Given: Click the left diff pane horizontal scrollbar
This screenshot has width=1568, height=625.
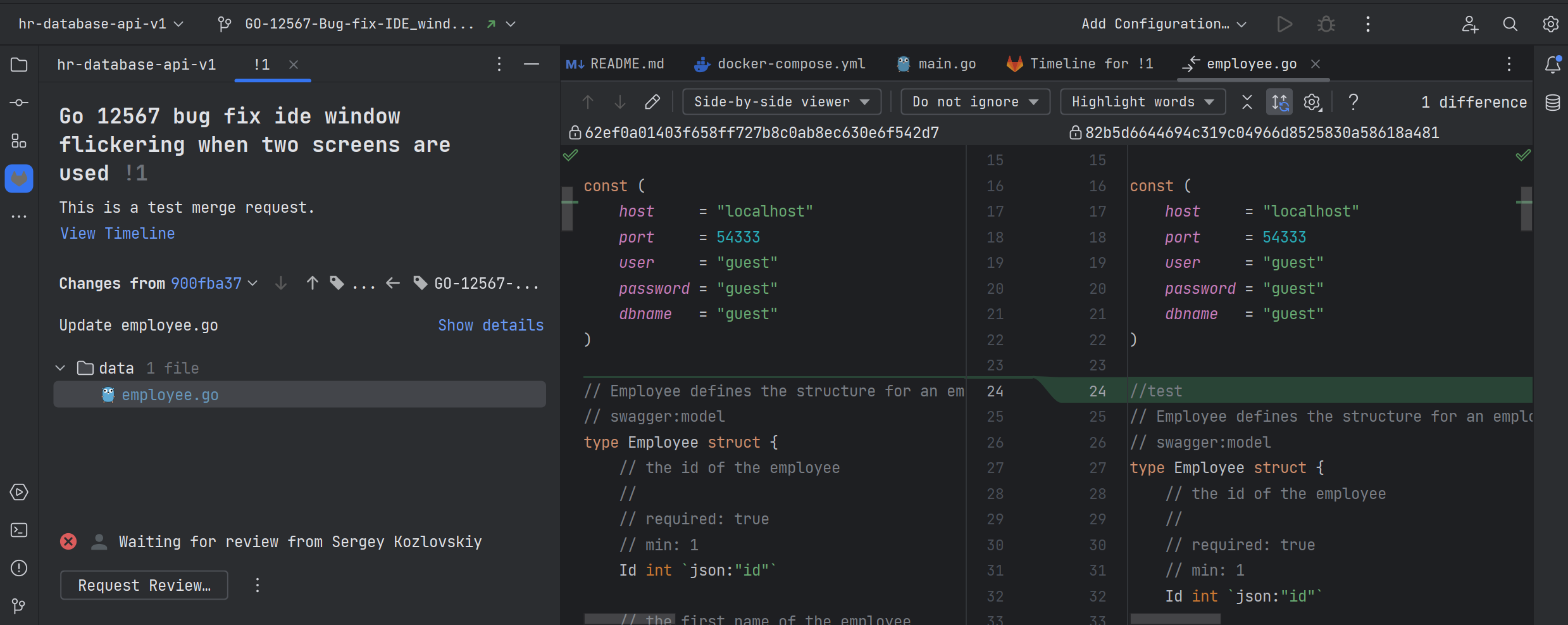Looking at the screenshot, I should pos(630,619).
